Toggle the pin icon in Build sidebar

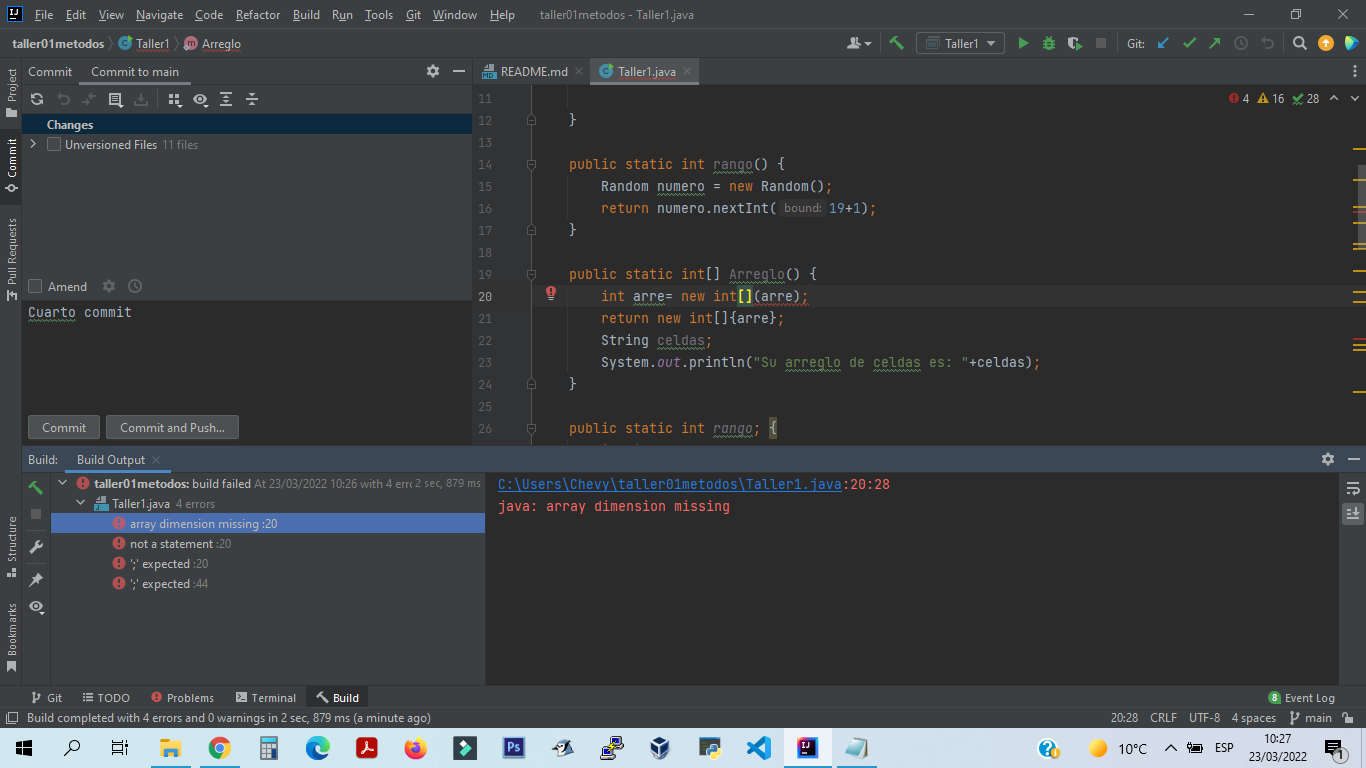(36, 580)
